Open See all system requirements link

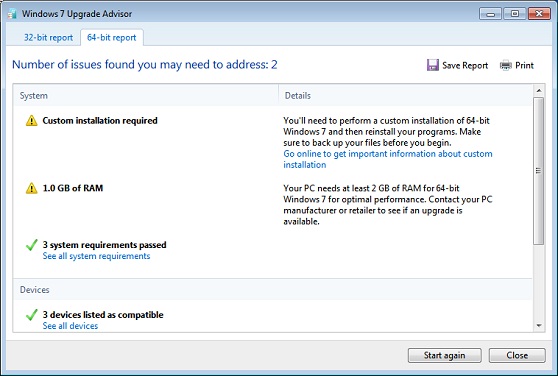click(96, 256)
